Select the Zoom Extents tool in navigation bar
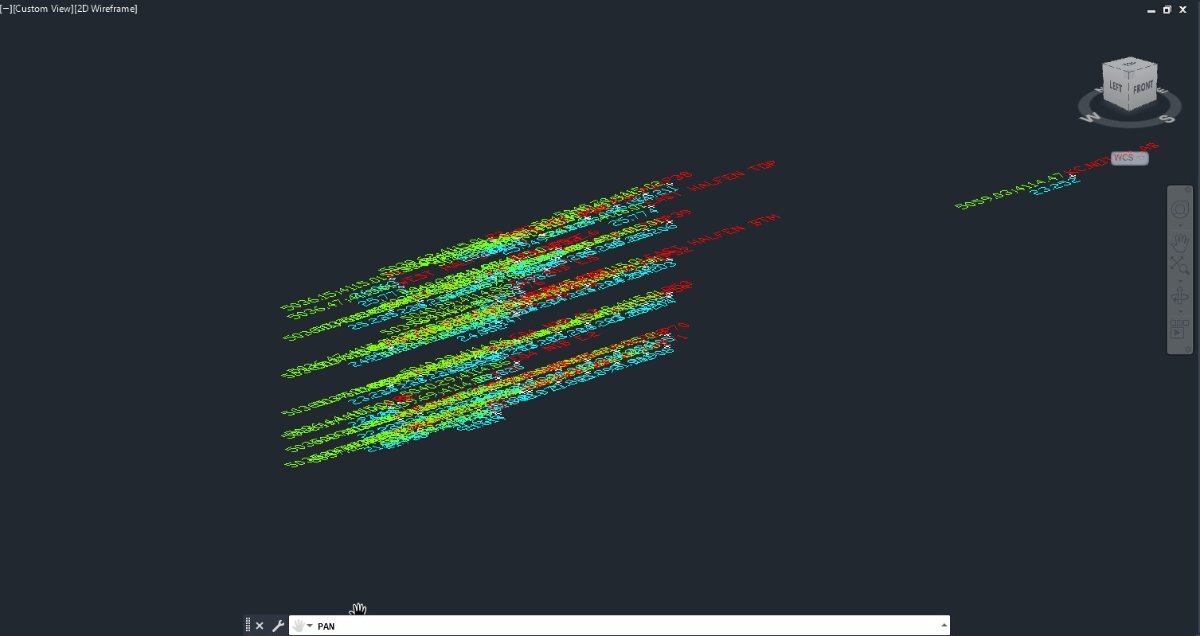Screen dimensions: 1200x636 [x=1180, y=265]
